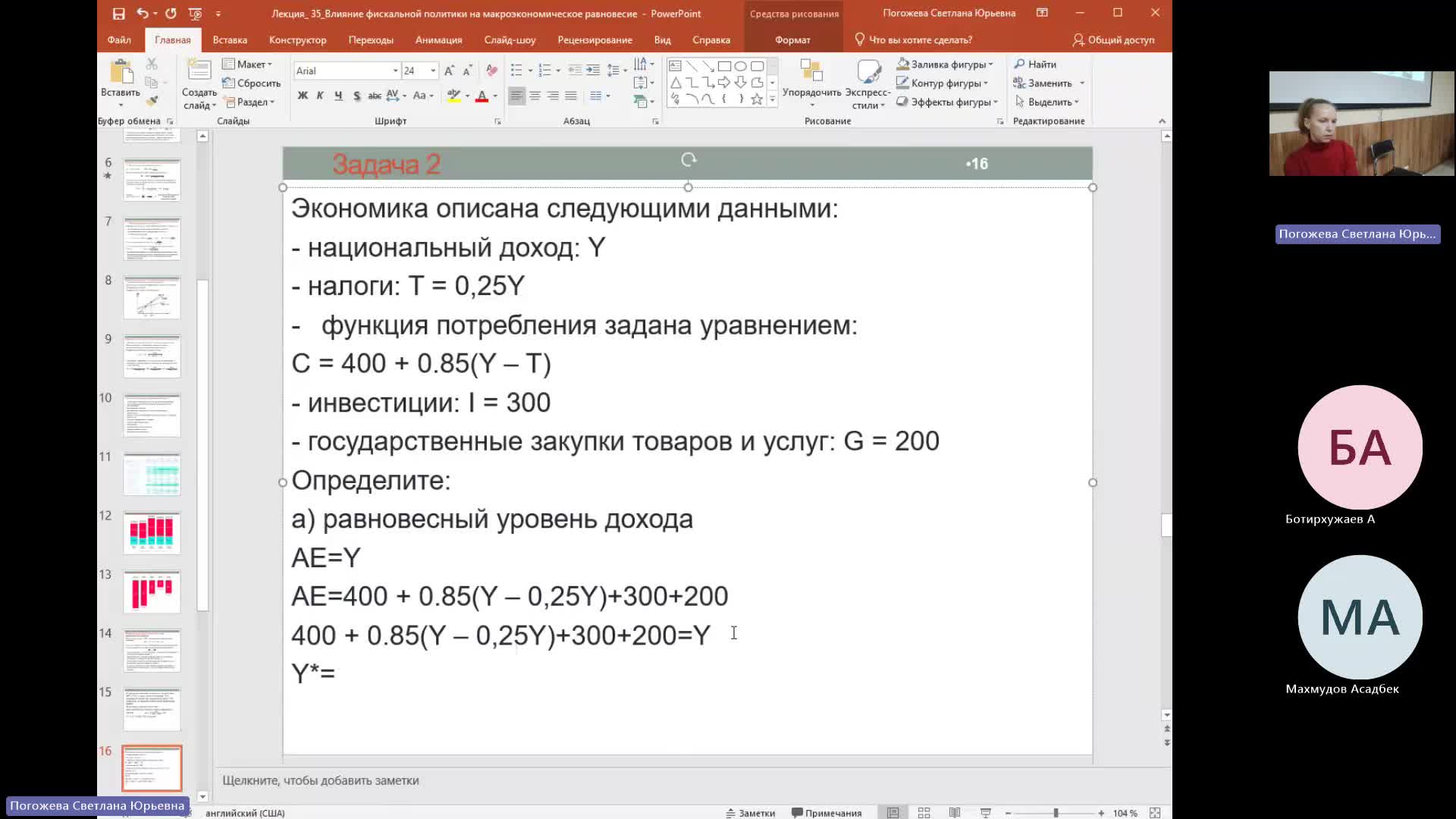
Task: Open the Arial font name dropdown
Action: [x=395, y=71]
